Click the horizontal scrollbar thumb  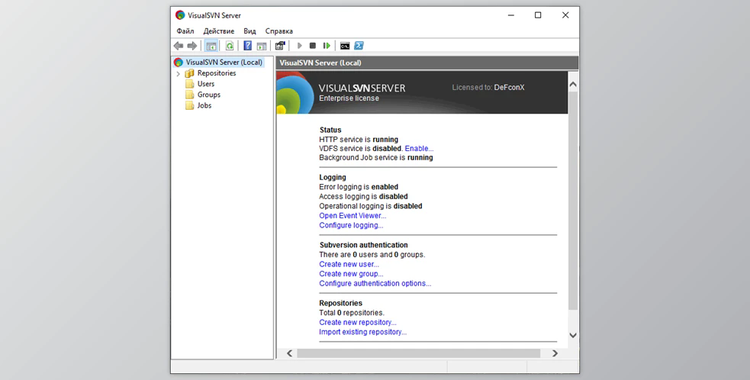coord(419,353)
